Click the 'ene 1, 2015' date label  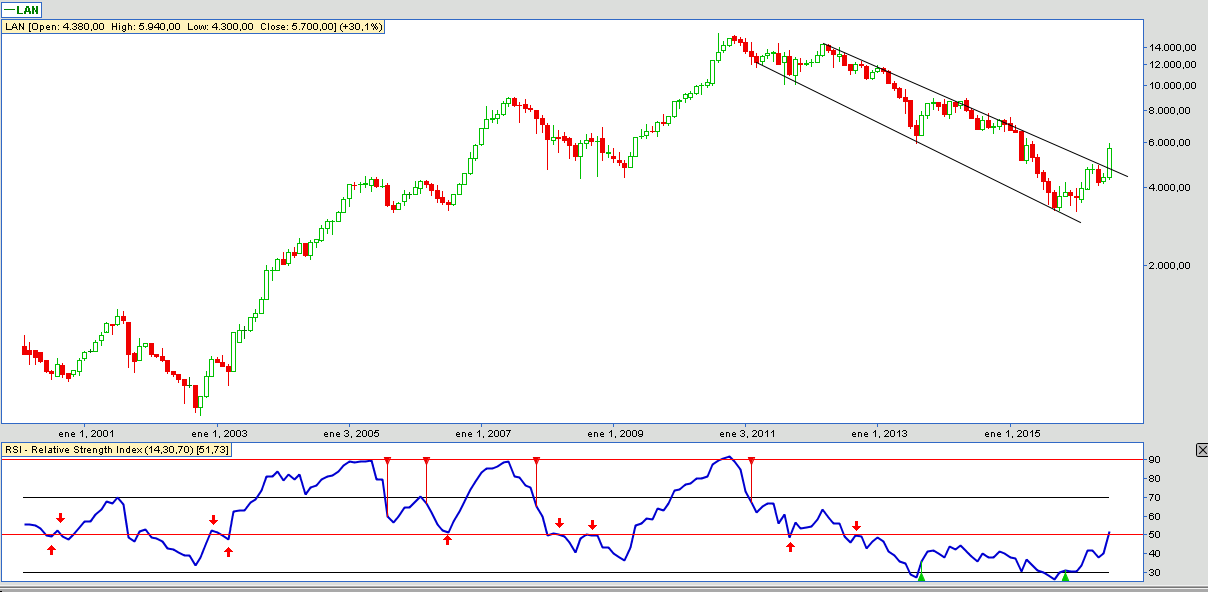(x=1010, y=434)
